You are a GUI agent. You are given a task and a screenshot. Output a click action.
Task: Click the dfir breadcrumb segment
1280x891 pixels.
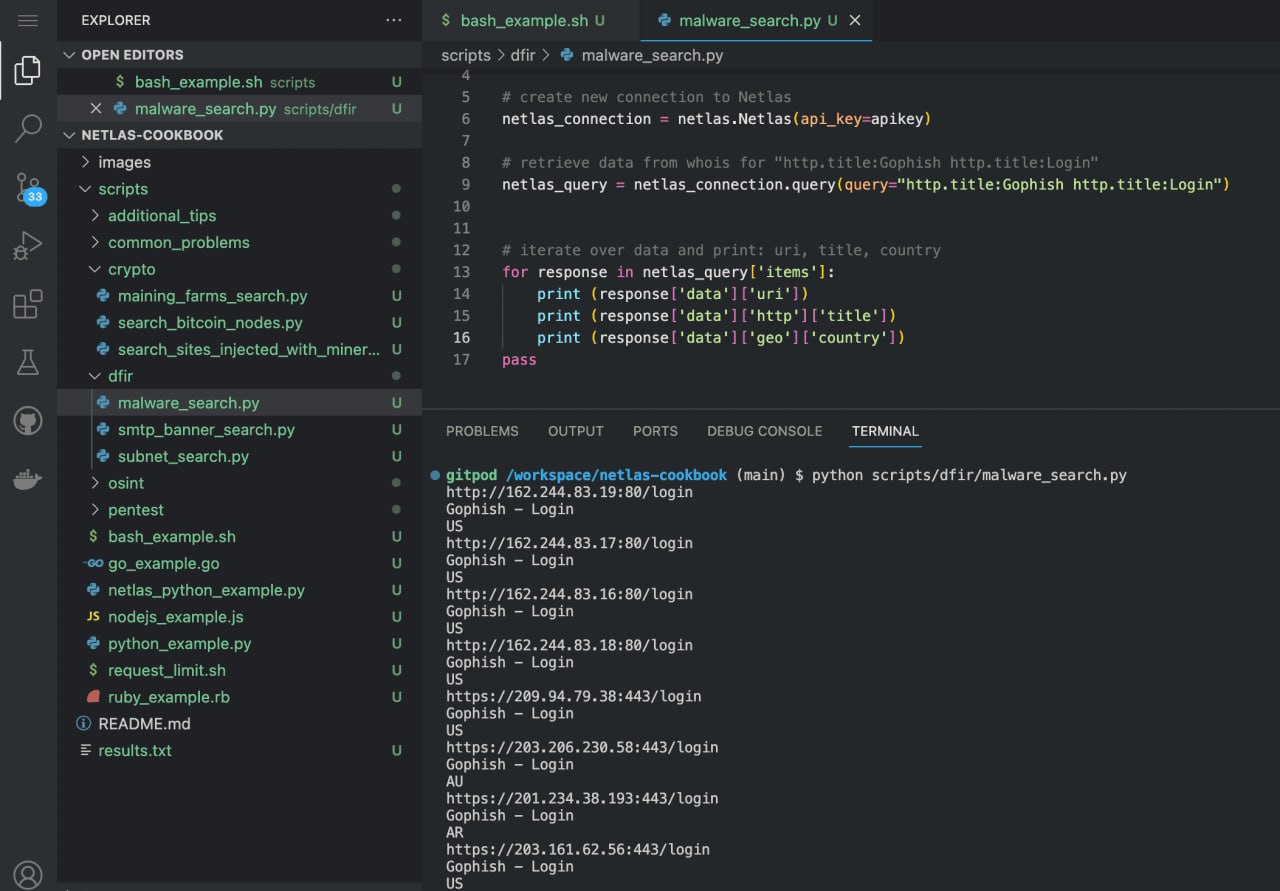pos(523,56)
